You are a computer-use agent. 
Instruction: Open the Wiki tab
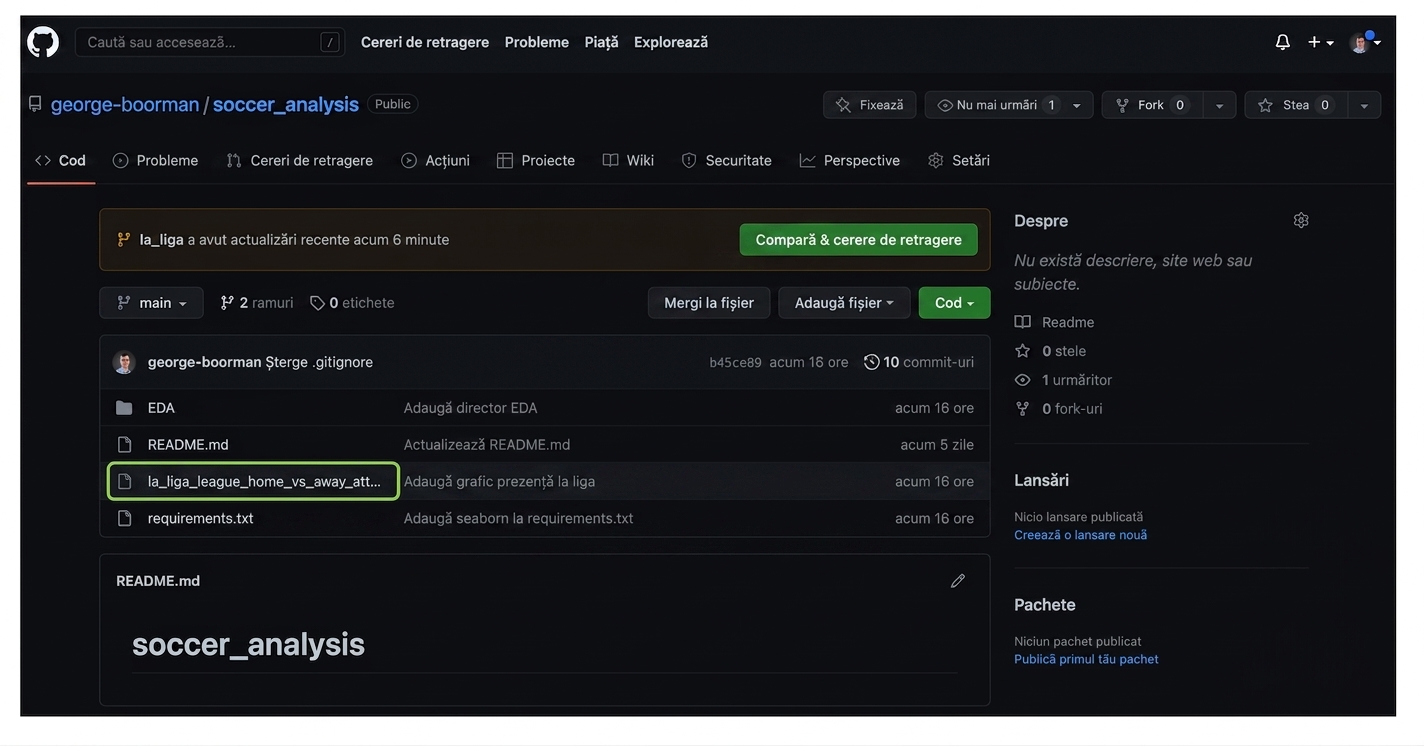628,160
